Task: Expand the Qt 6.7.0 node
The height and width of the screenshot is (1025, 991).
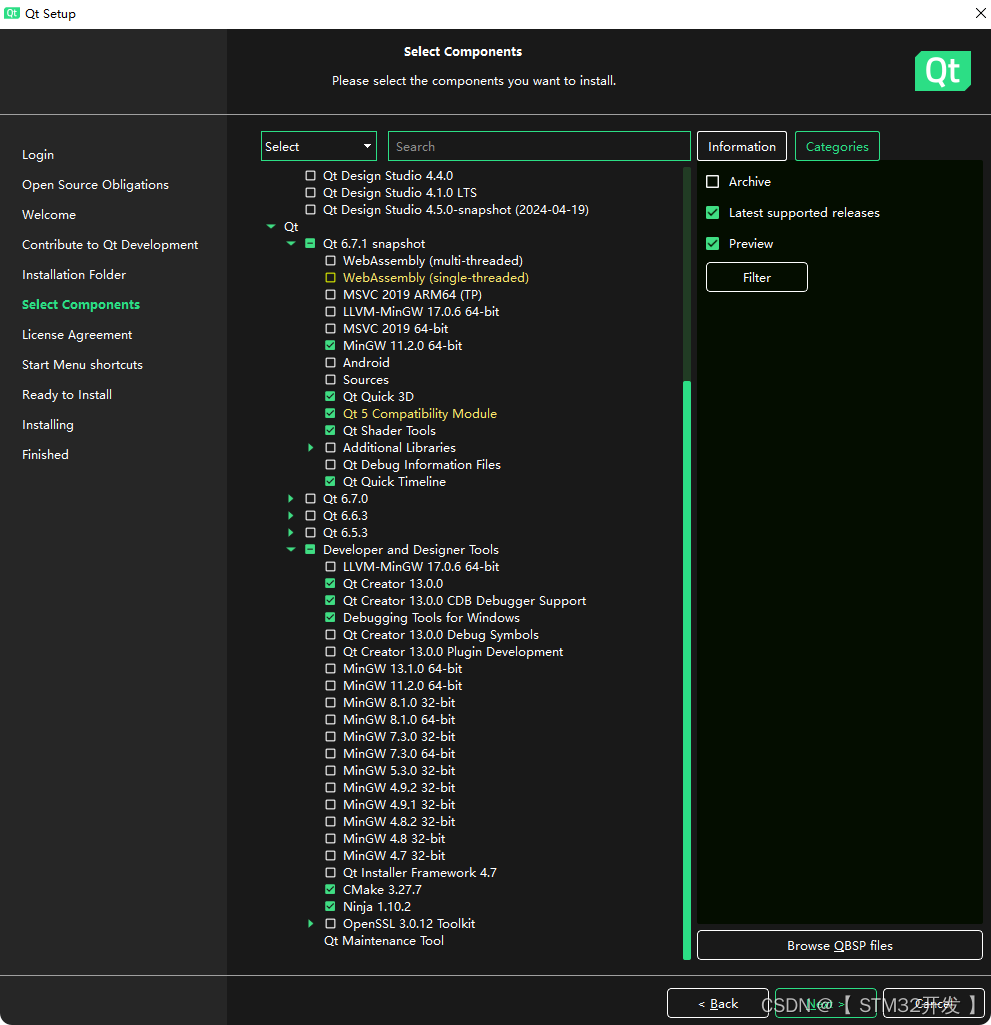Action: pyautogui.click(x=291, y=499)
